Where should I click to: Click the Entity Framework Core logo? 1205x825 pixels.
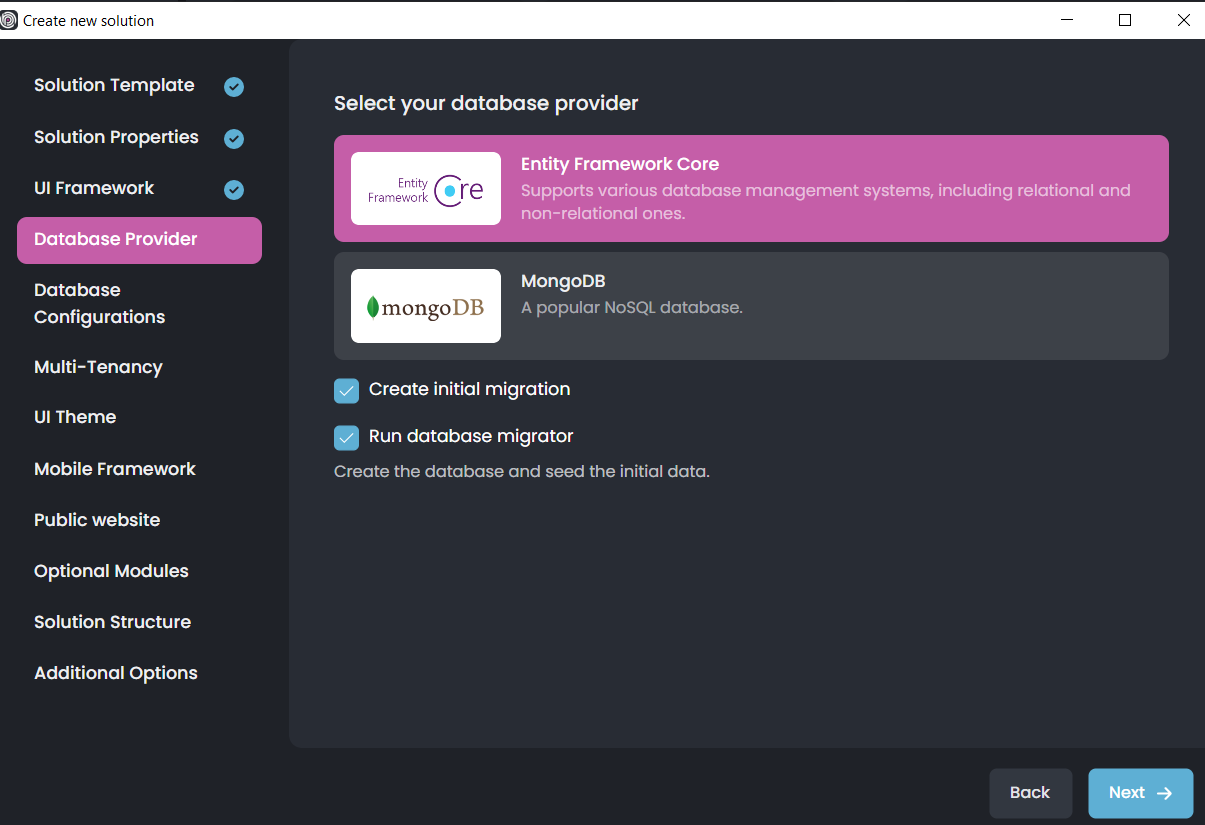(426, 189)
